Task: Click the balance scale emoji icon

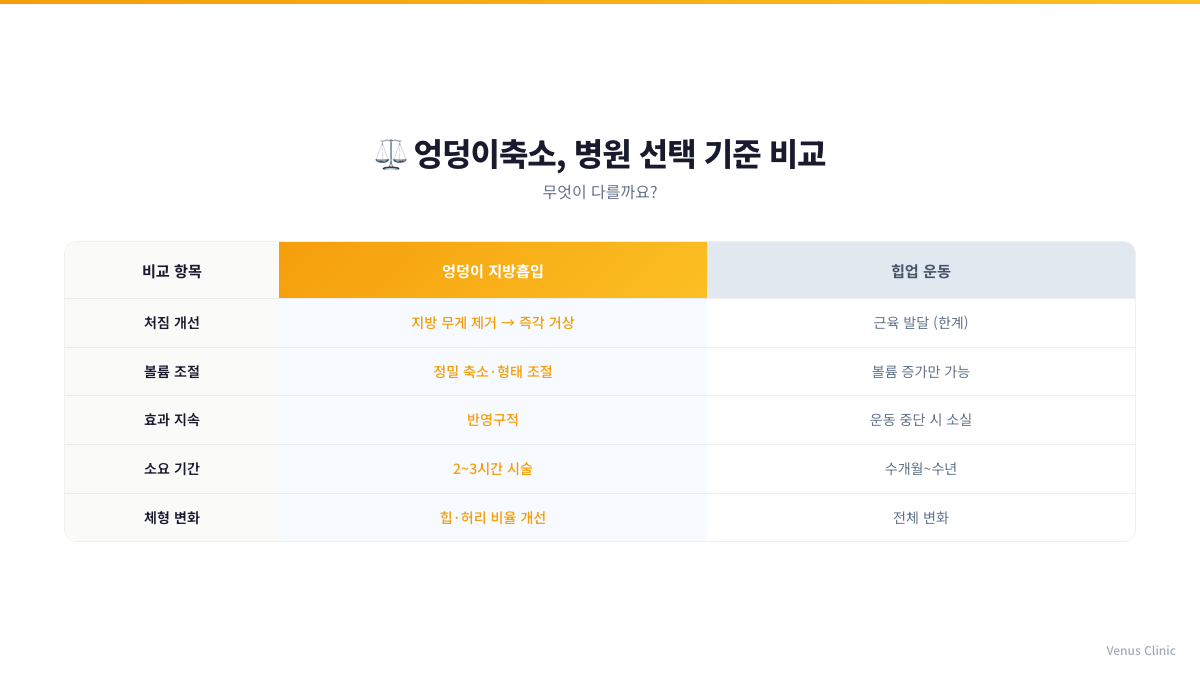Action: pyautogui.click(x=391, y=154)
